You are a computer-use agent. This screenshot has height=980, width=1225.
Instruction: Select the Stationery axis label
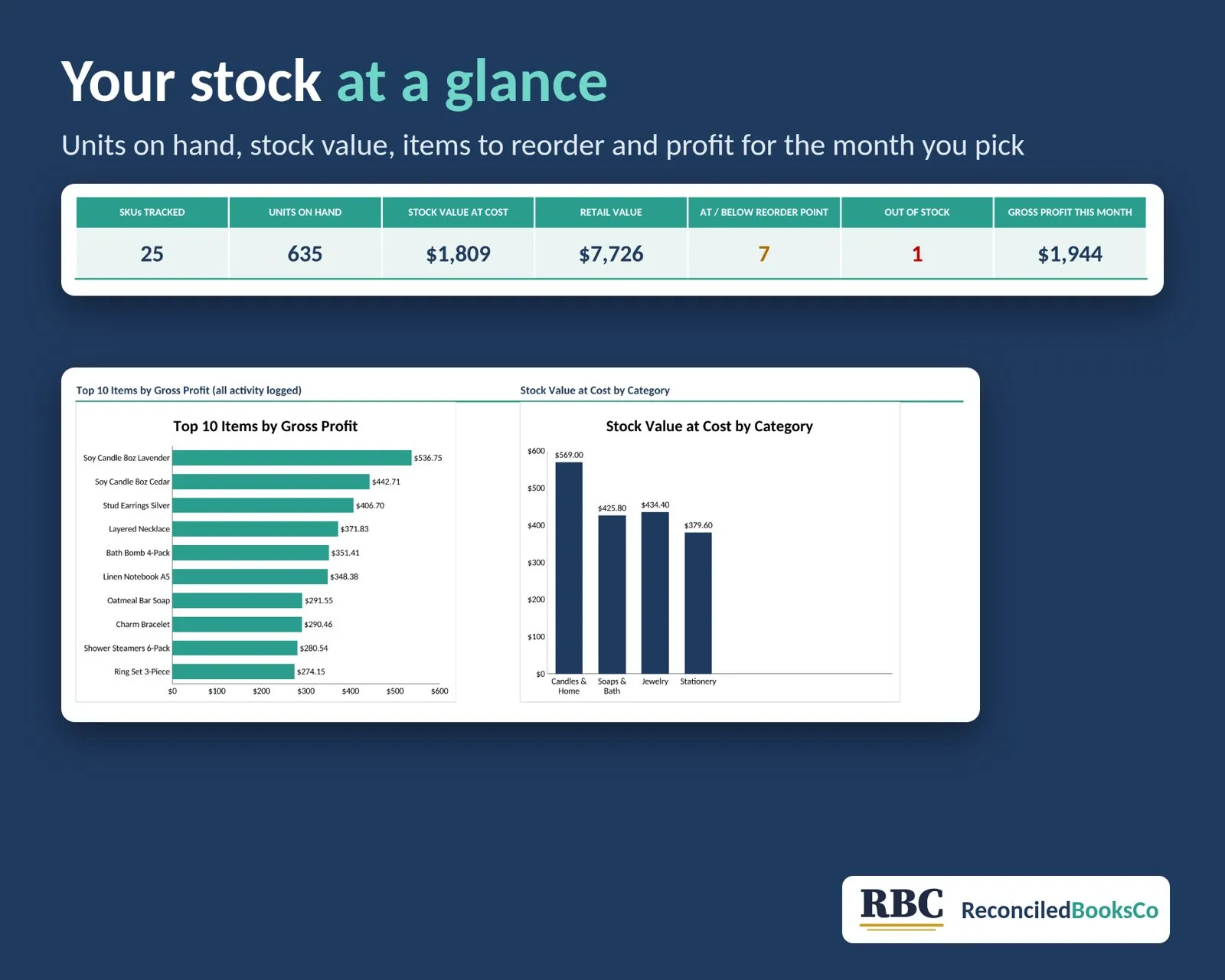[698, 681]
